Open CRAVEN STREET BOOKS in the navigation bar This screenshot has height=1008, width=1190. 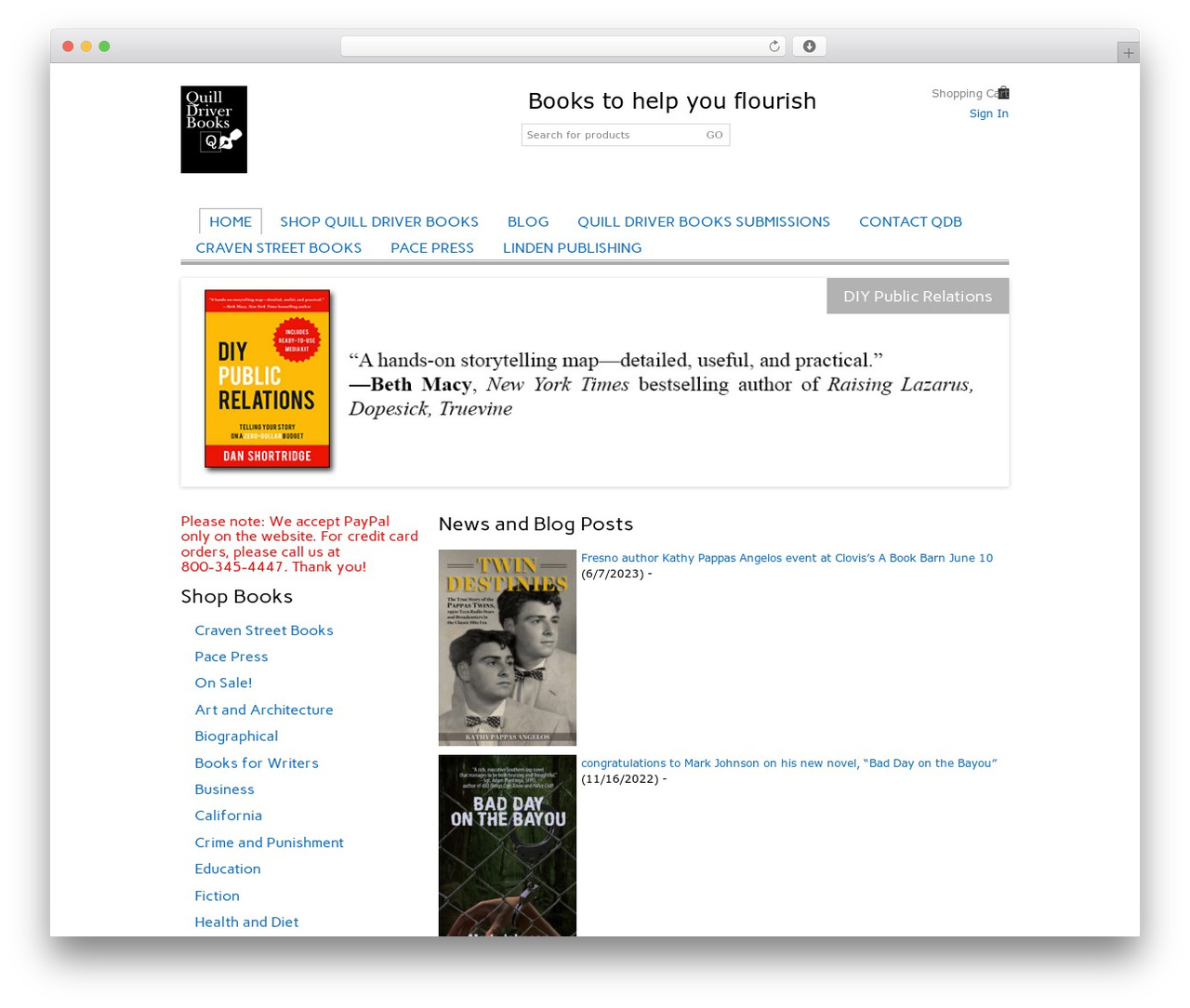[x=279, y=247]
